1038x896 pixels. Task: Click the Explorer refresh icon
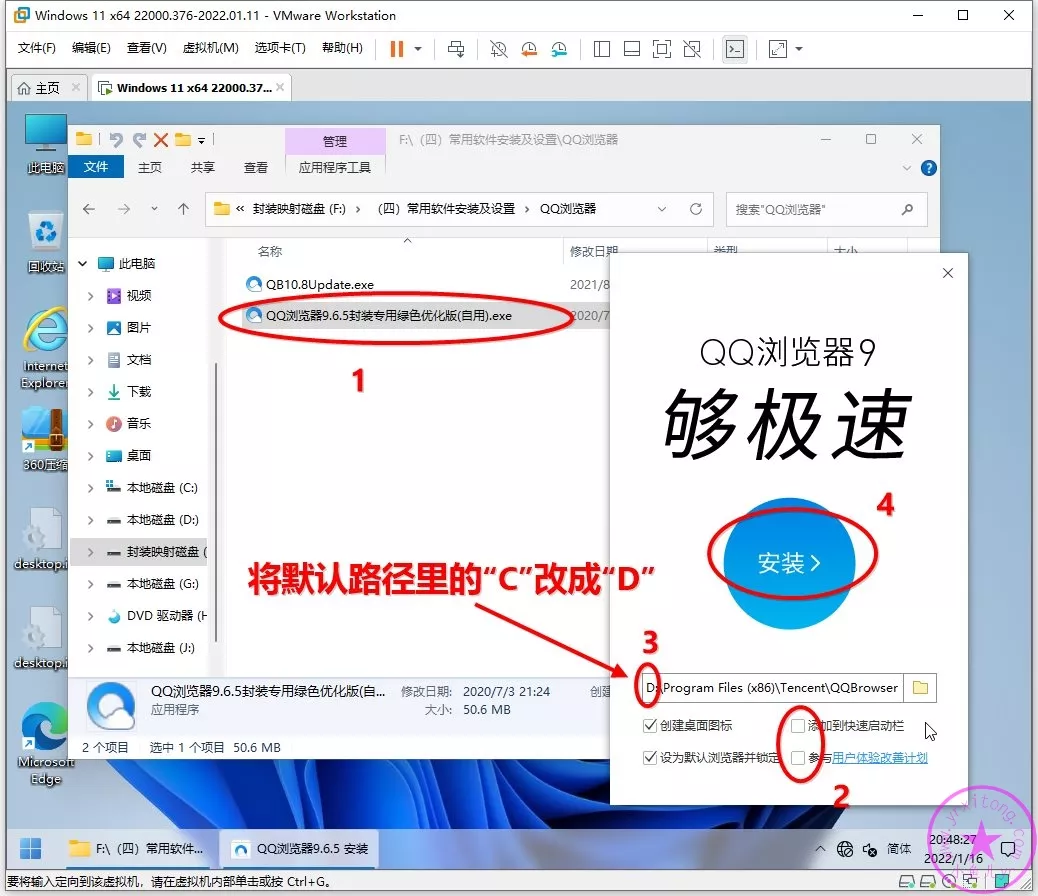coord(696,209)
